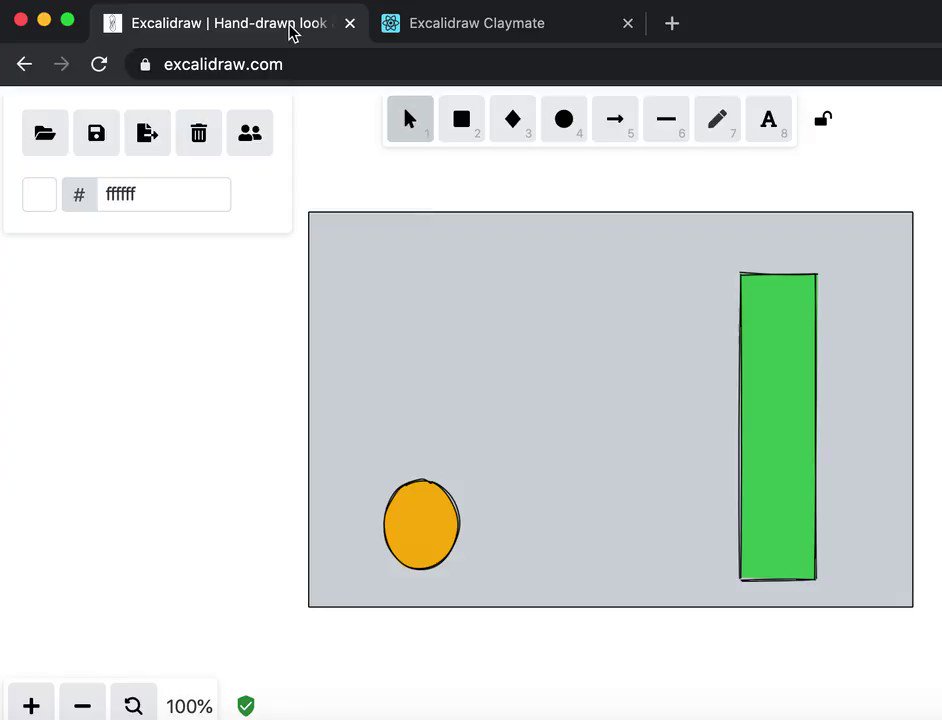Export the drawing
The width and height of the screenshot is (942, 720).
point(147,132)
